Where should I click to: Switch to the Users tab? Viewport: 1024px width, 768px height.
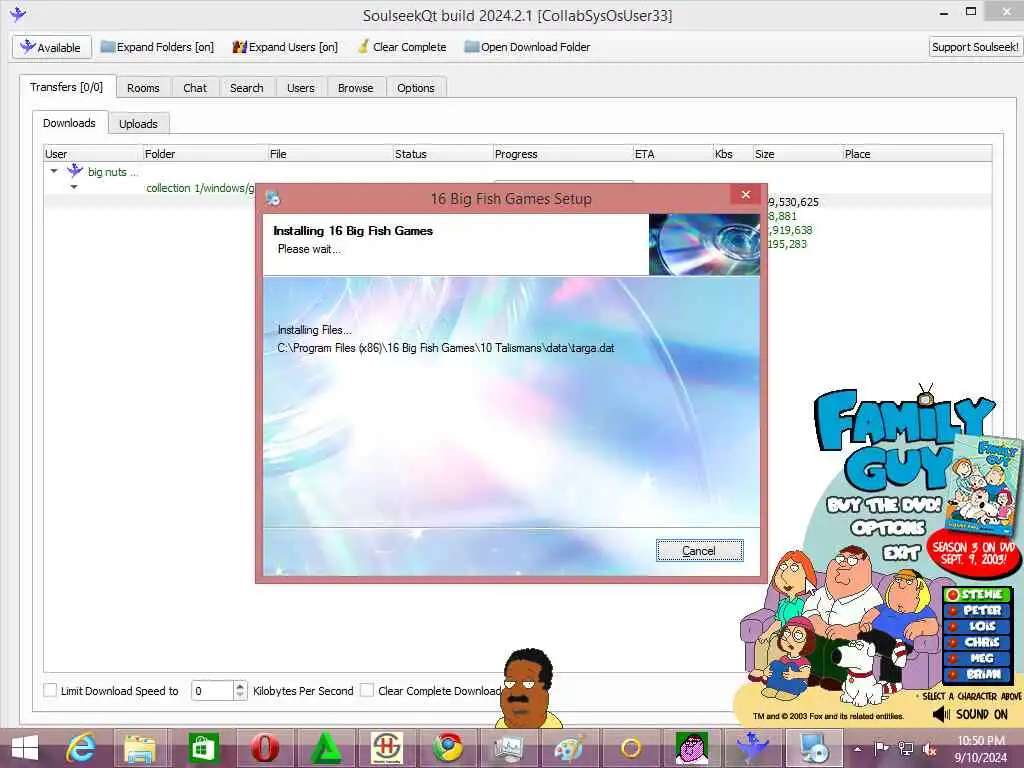coord(300,88)
